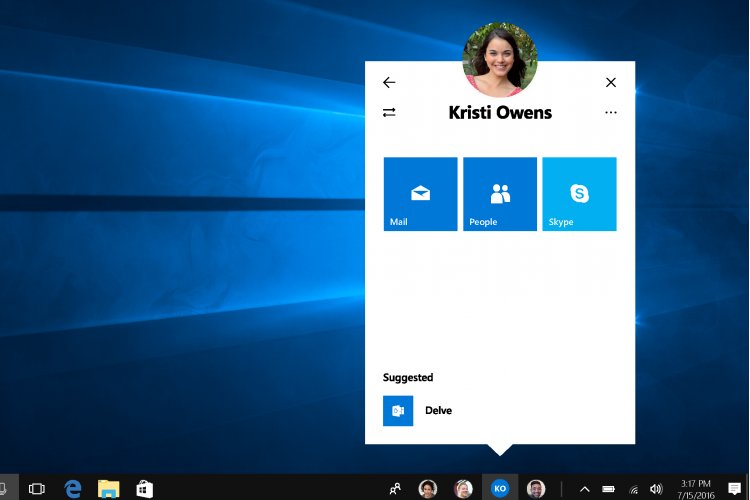Open File Explorer from the taskbar
This screenshot has width=750, height=500.
pos(109,489)
